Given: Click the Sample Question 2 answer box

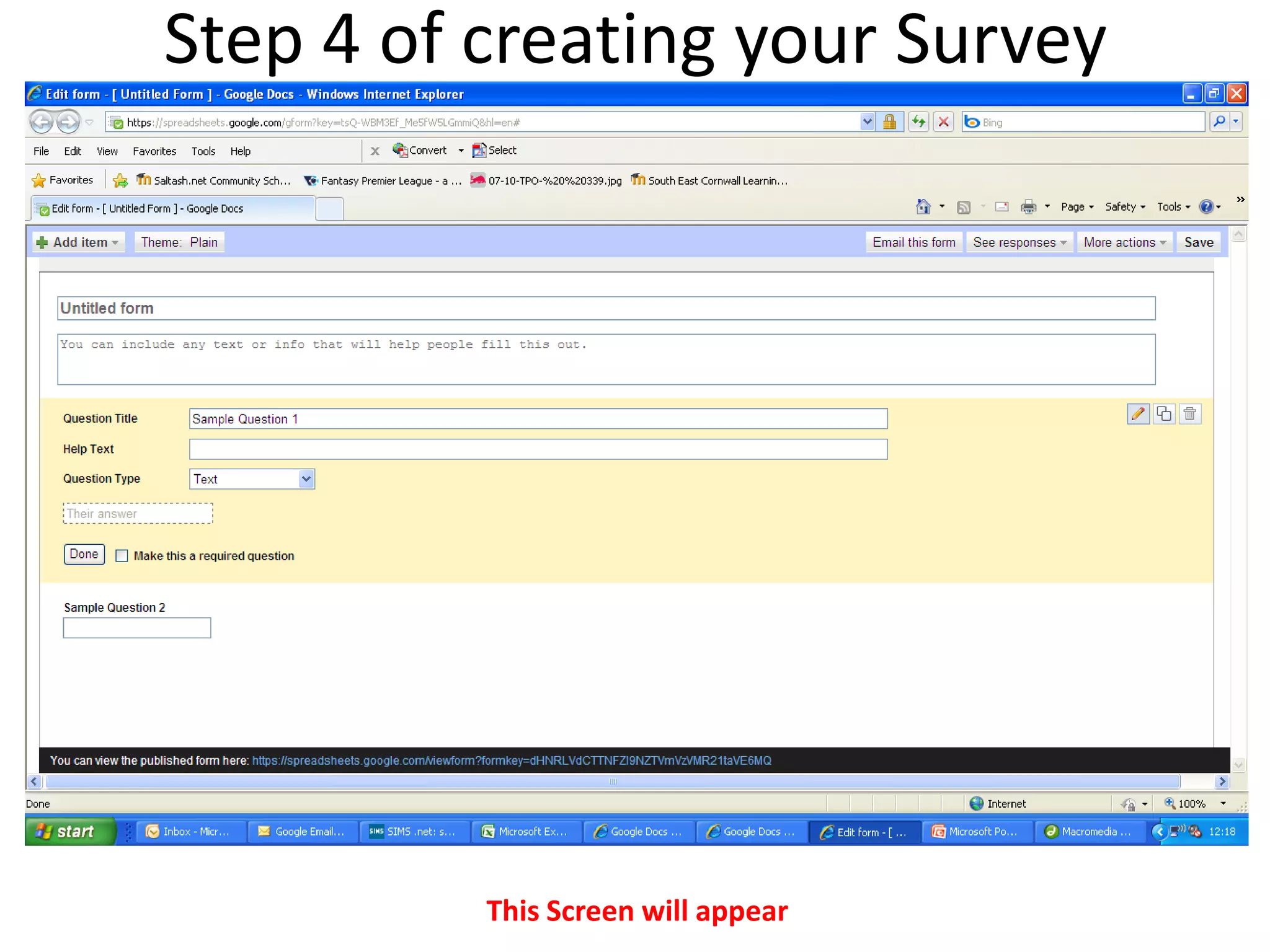Looking at the screenshot, I should coord(137,628).
